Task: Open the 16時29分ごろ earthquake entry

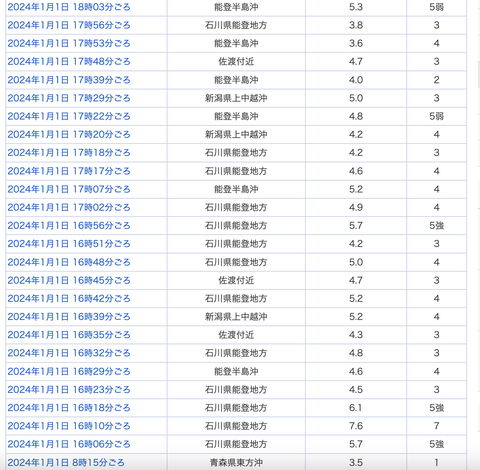Action: (x=69, y=372)
